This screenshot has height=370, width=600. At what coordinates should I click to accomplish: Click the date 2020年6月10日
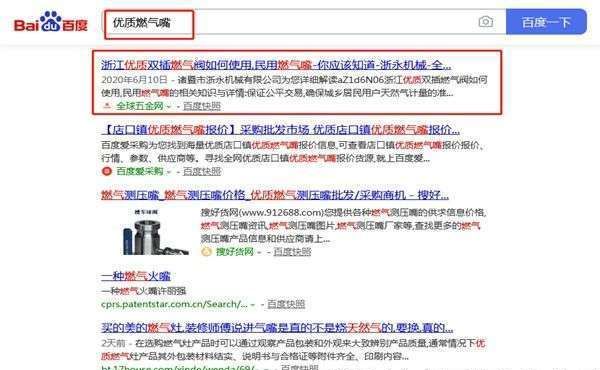(x=134, y=80)
